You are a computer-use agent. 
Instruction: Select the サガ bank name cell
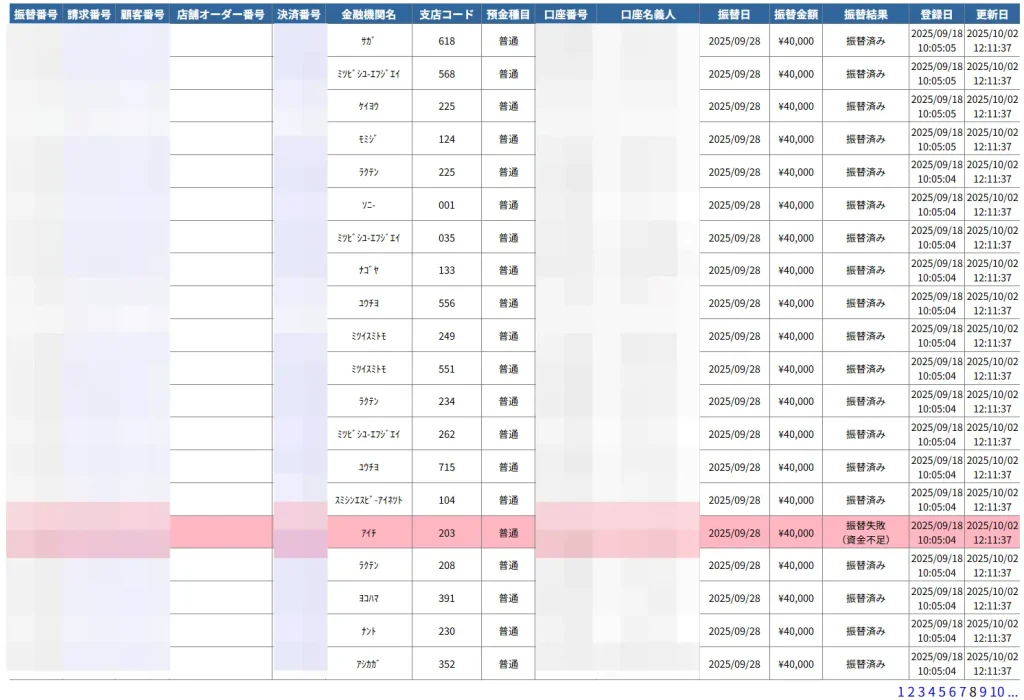[x=368, y=41]
